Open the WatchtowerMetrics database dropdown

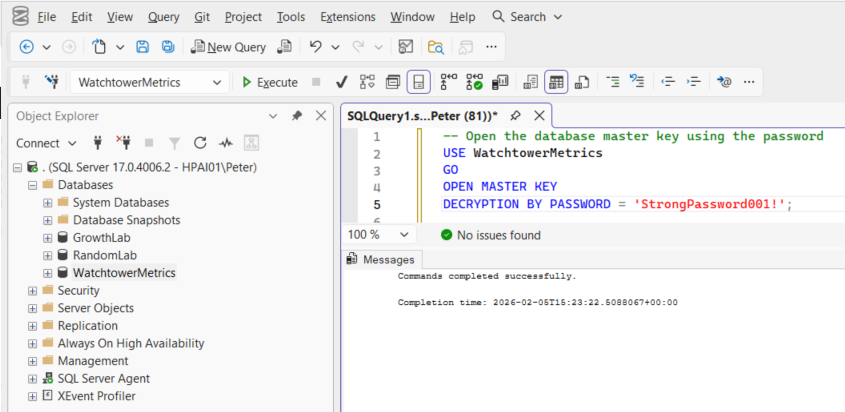click(x=217, y=83)
